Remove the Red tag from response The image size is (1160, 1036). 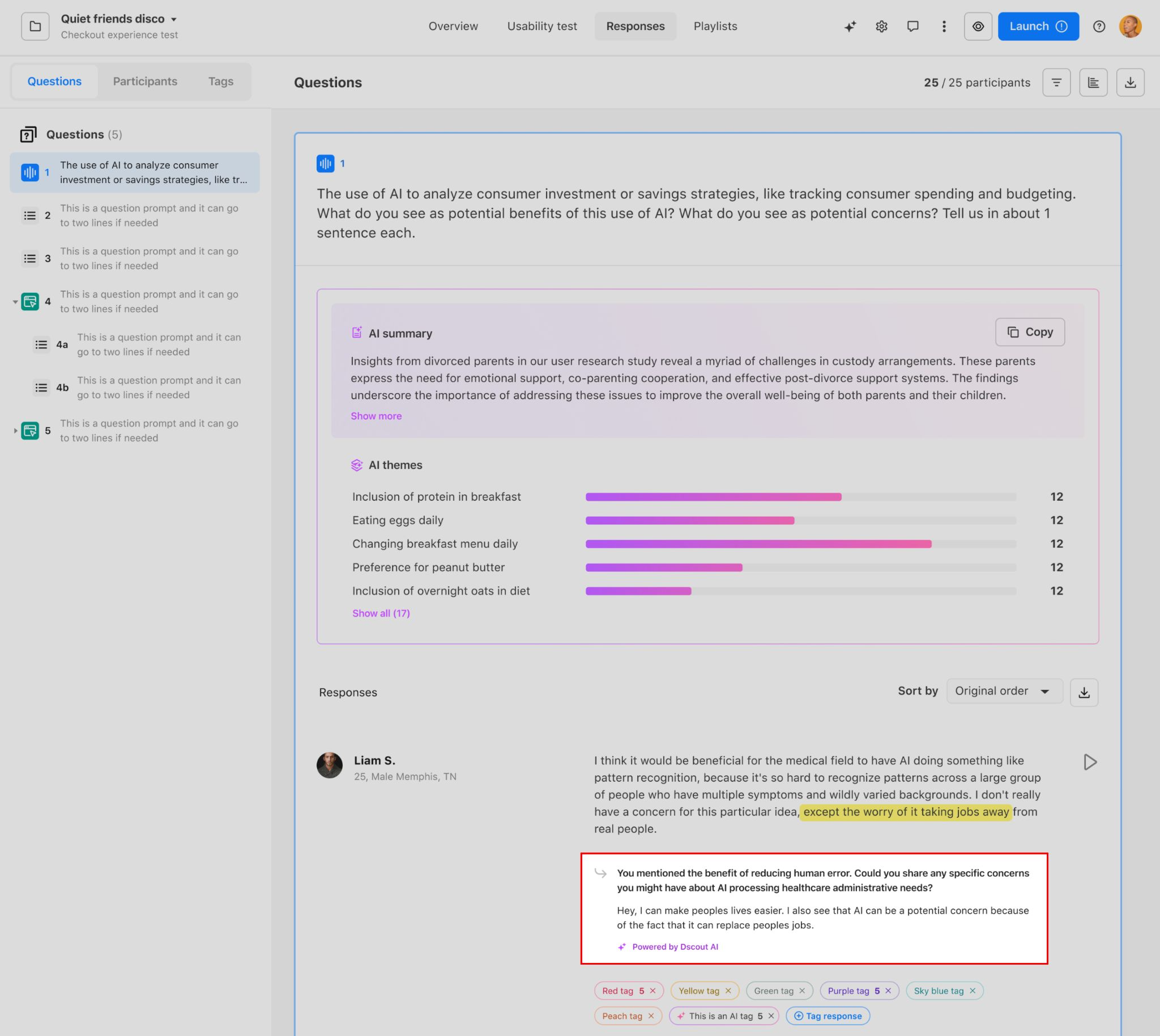[x=653, y=991]
